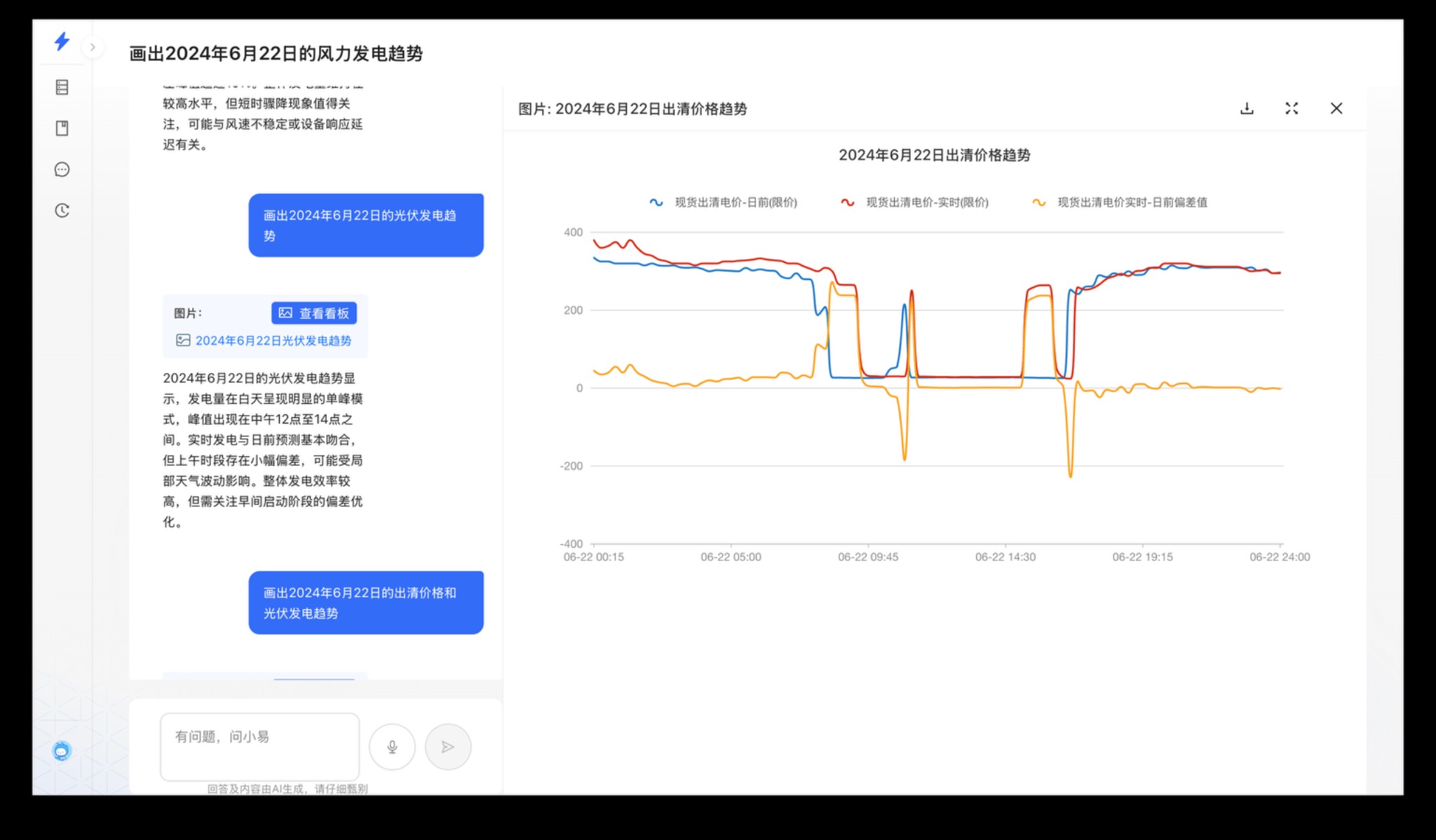Click the microphone voice input button
The height and width of the screenshot is (840, 1436).
click(x=392, y=747)
